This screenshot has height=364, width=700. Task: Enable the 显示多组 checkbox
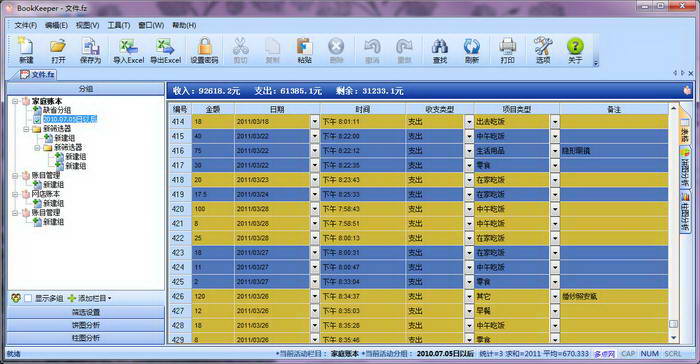click(28, 298)
